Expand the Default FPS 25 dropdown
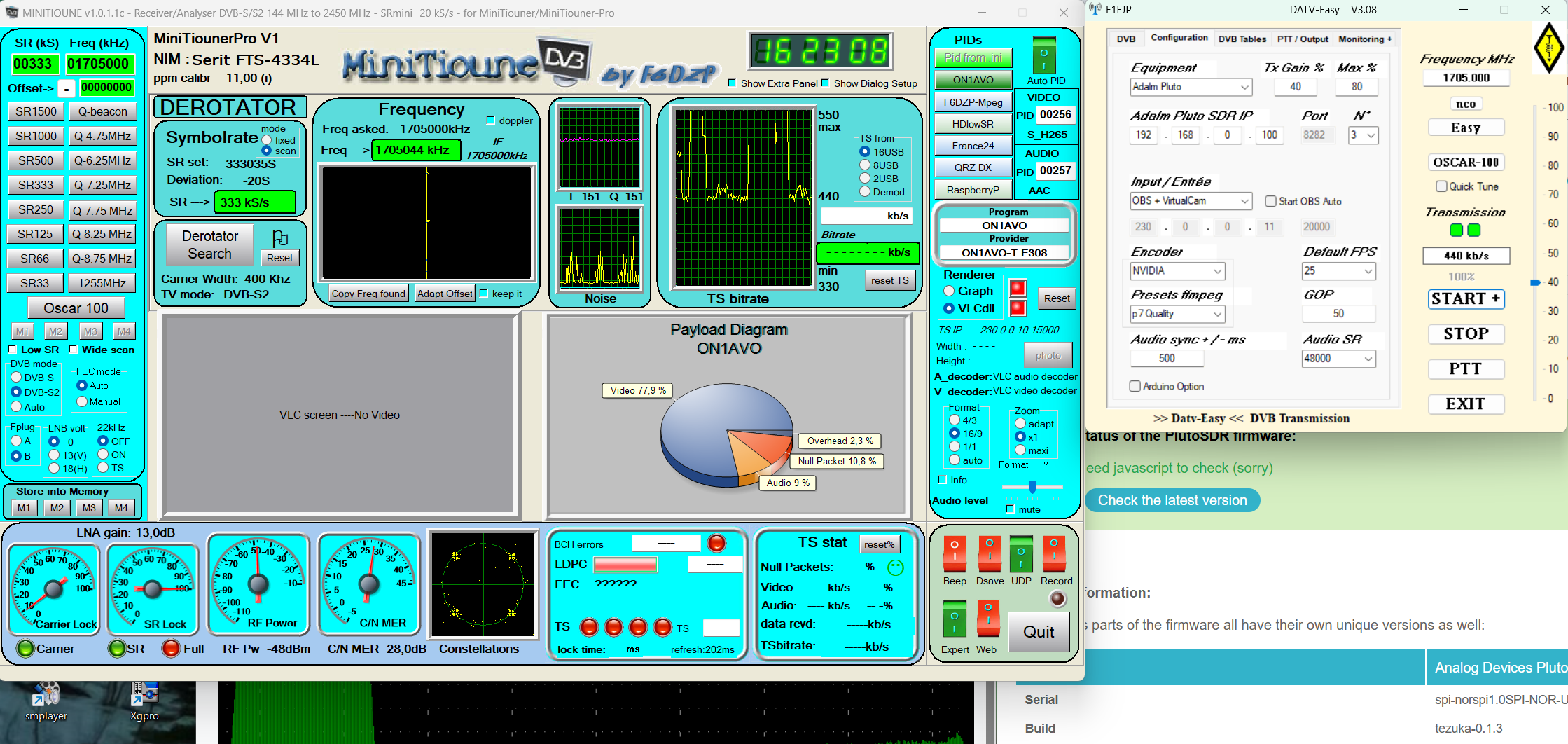 pyautogui.click(x=1339, y=271)
